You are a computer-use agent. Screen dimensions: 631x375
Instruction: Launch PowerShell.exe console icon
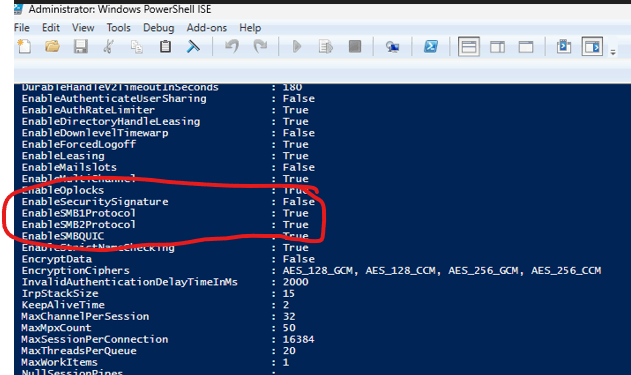tap(431, 47)
